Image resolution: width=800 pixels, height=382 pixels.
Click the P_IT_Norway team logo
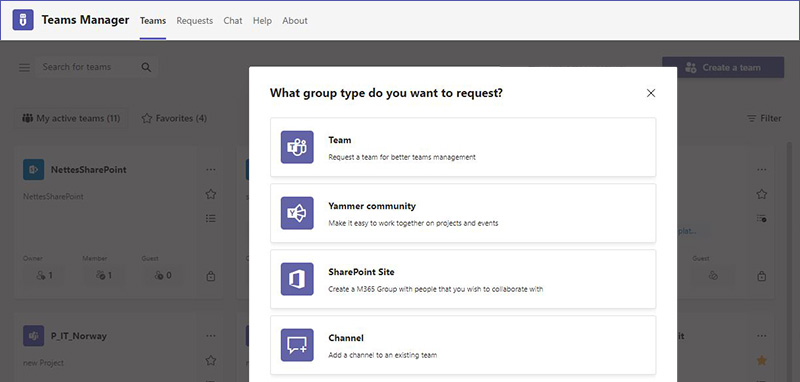pos(33,336)
